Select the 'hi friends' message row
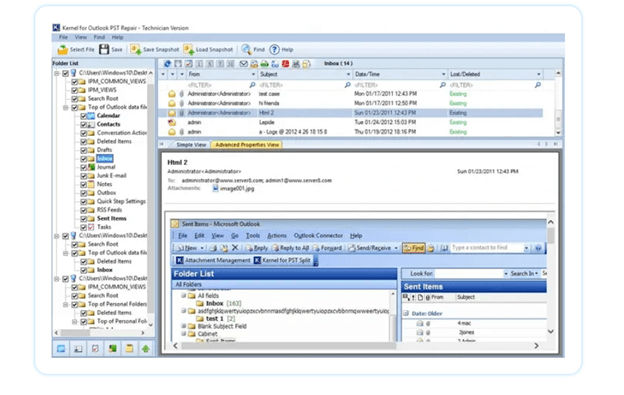624x395 pixels. click(350, 103)
